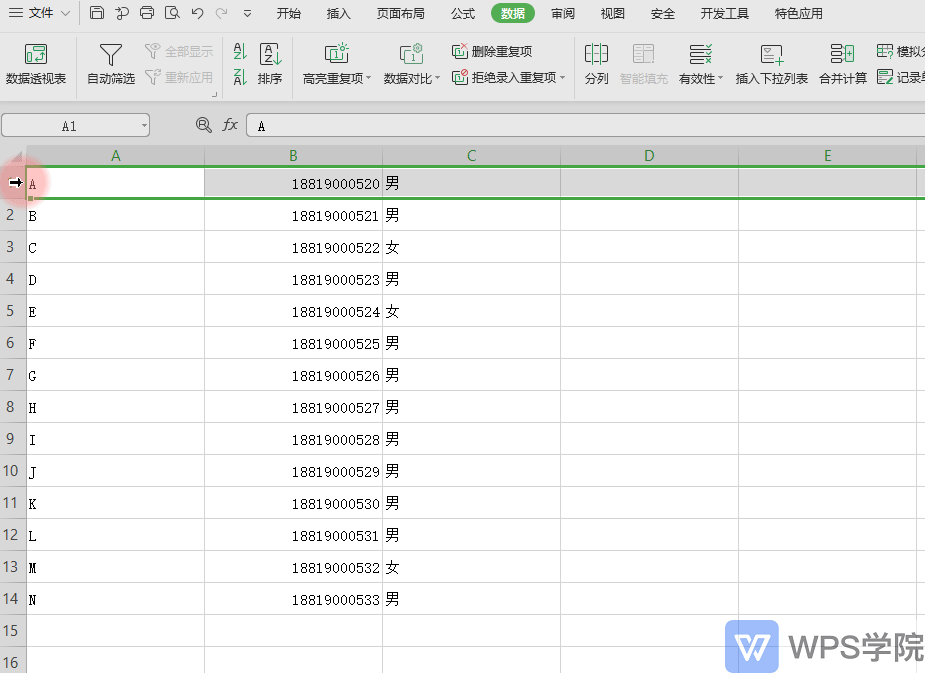This screenshot has height=673, width=925.
Task: Sort ascending with the A-Z icon
Action: pyautogui.click(x=240, y=51)
